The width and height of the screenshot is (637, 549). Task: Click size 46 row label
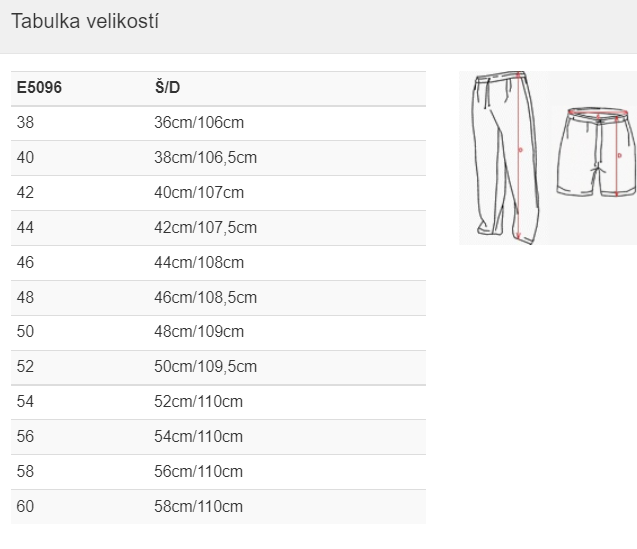pyautogui.click(x=25, y=262)
